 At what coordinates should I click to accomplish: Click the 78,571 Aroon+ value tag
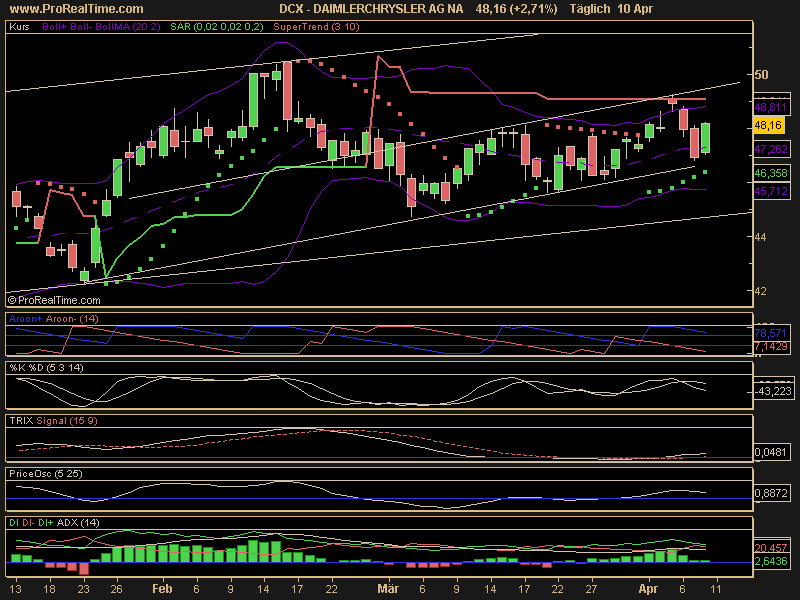pyautogui.click(x=771, y=333)
